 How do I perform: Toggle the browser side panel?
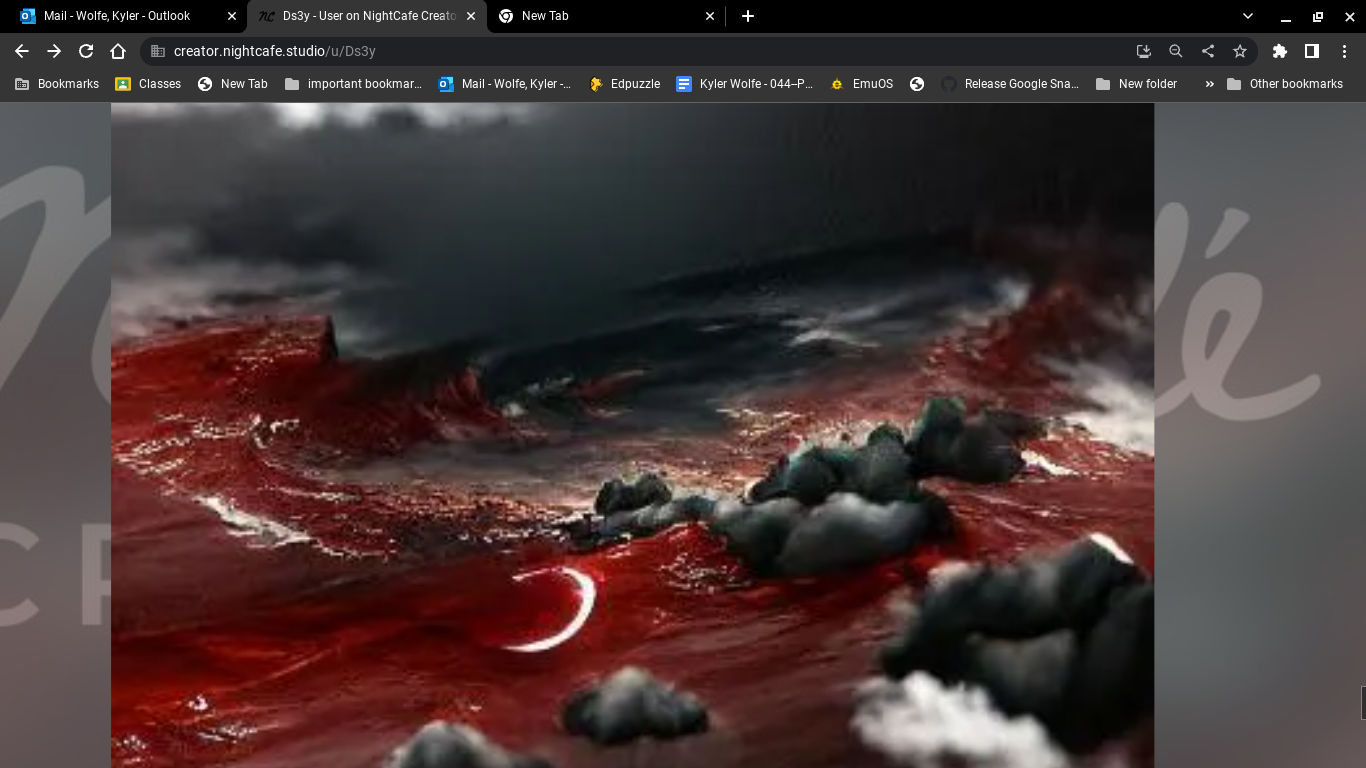[x=1311, y=51]
